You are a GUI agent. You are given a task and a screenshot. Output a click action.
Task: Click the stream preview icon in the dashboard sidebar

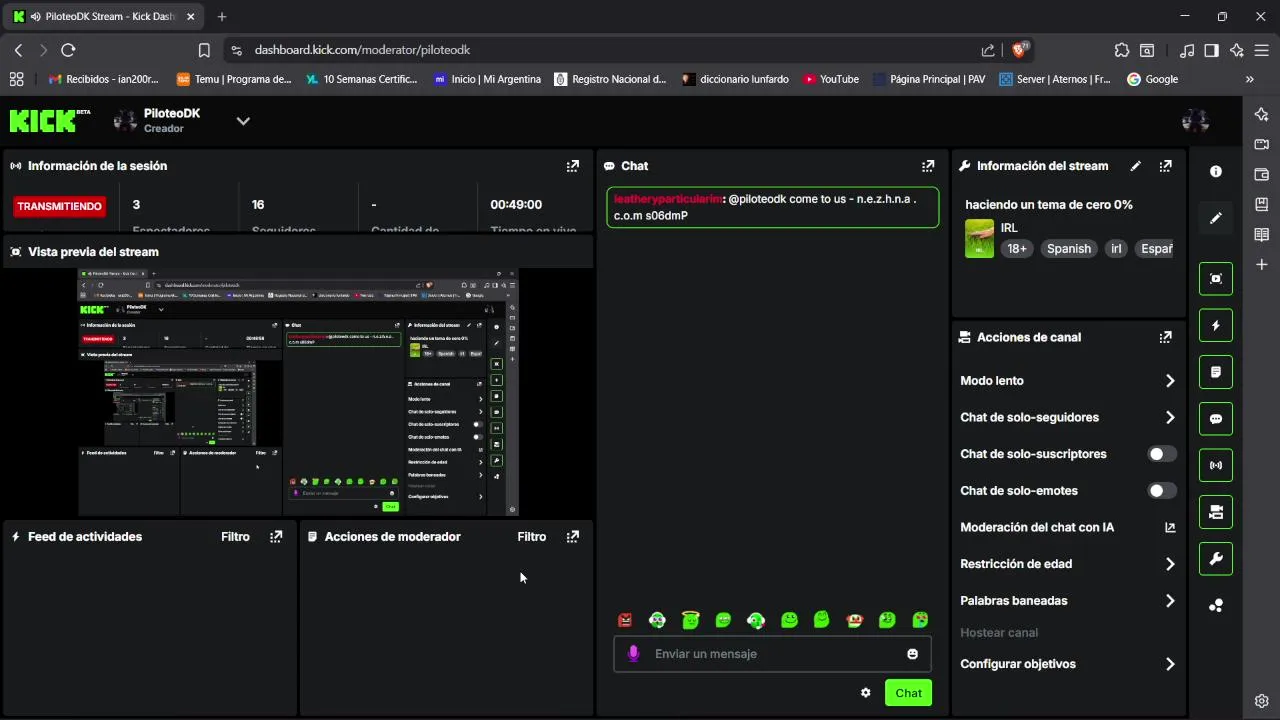click(x=1216, y=279)
